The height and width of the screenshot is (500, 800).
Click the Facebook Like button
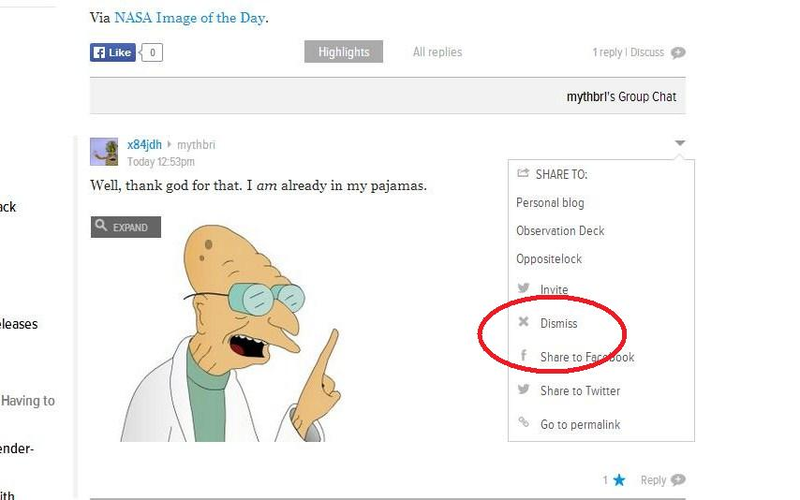pos(113,53)
